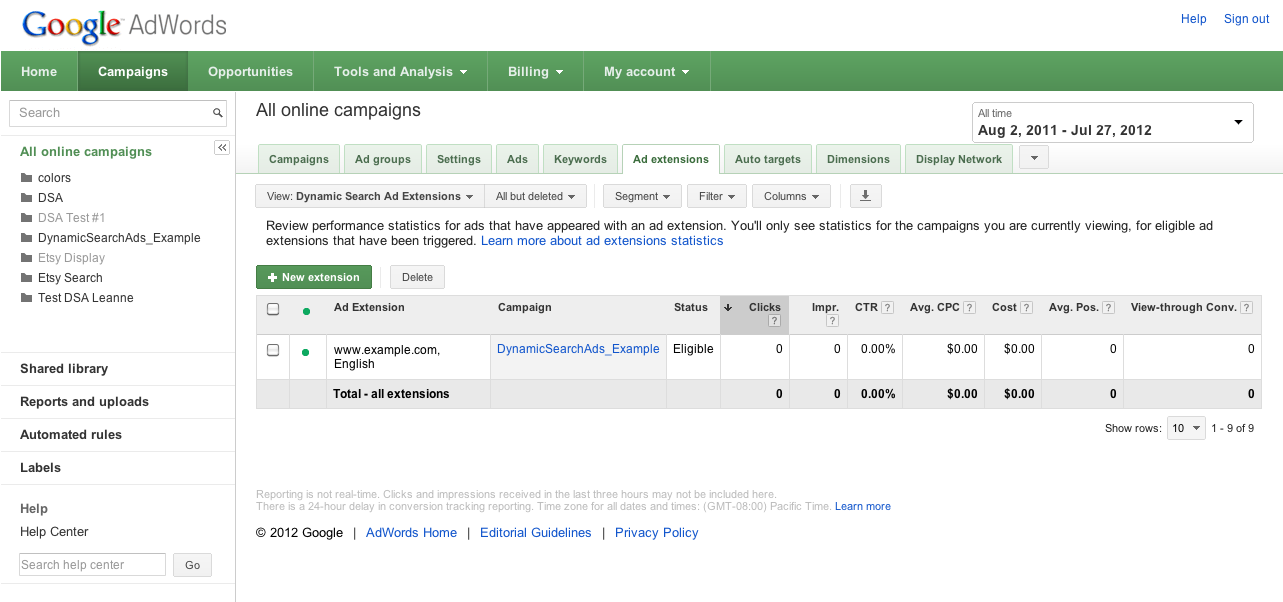Open the Filter dropdown
This screenshot has width=1283, height=602.
[x=717, y=196]
